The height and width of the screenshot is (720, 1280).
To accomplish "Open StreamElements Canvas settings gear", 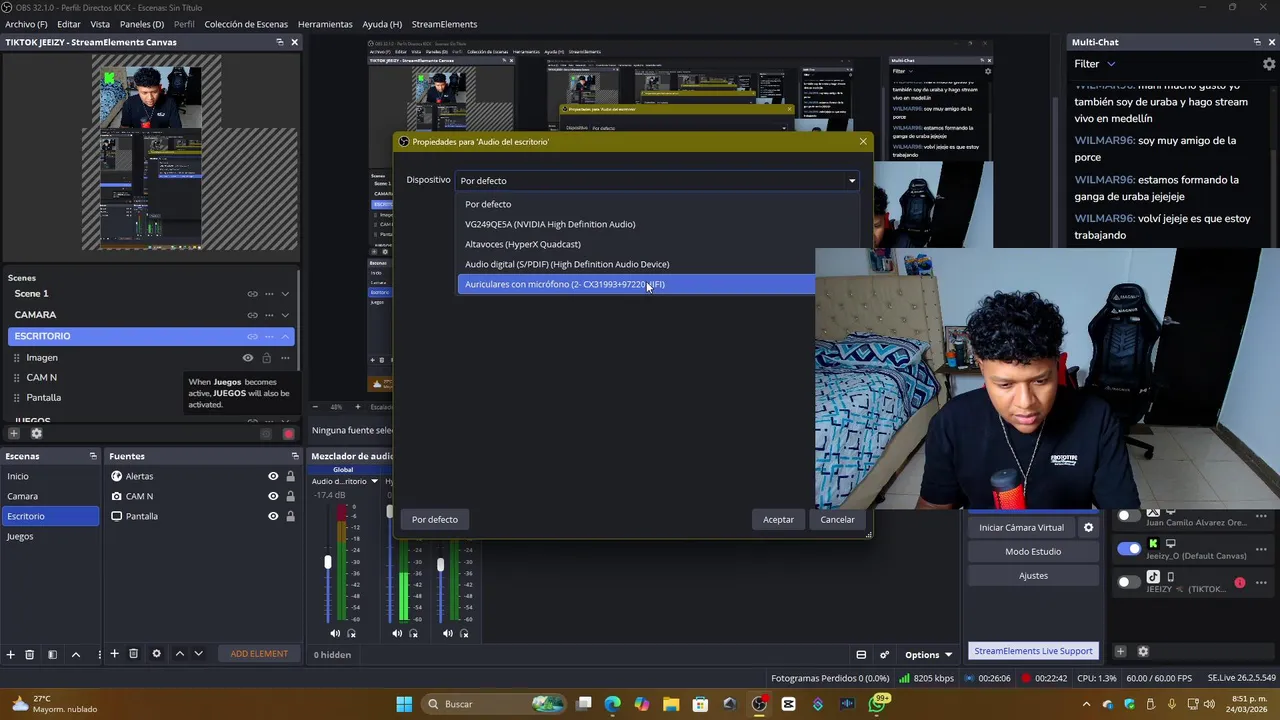I will click(x=37, y=434).
